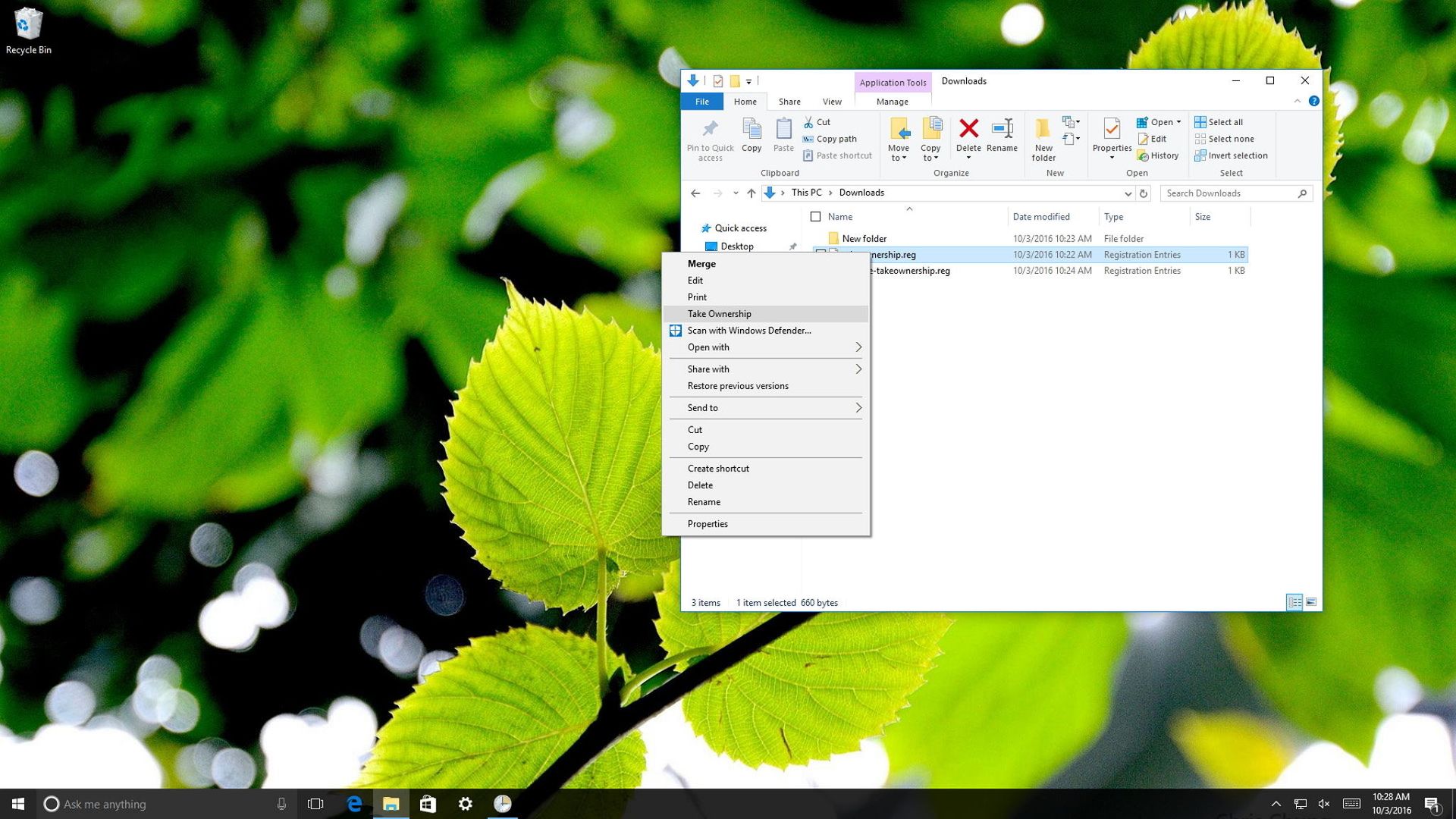Choose Take Ownership from the context menu
The image size is (1456, 819).
click(x=719, y=313)
